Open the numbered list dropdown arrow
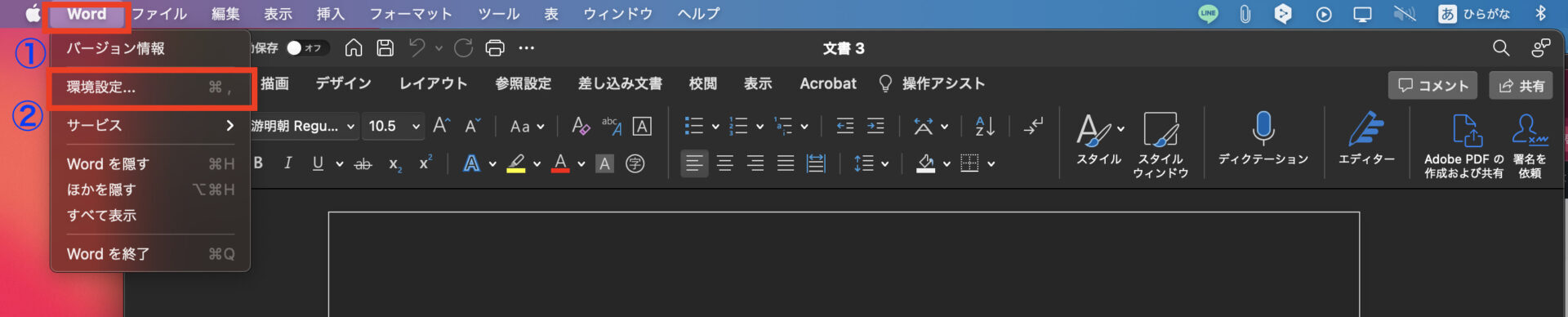Screen dimensions: 1568x317 coord(759,127)
